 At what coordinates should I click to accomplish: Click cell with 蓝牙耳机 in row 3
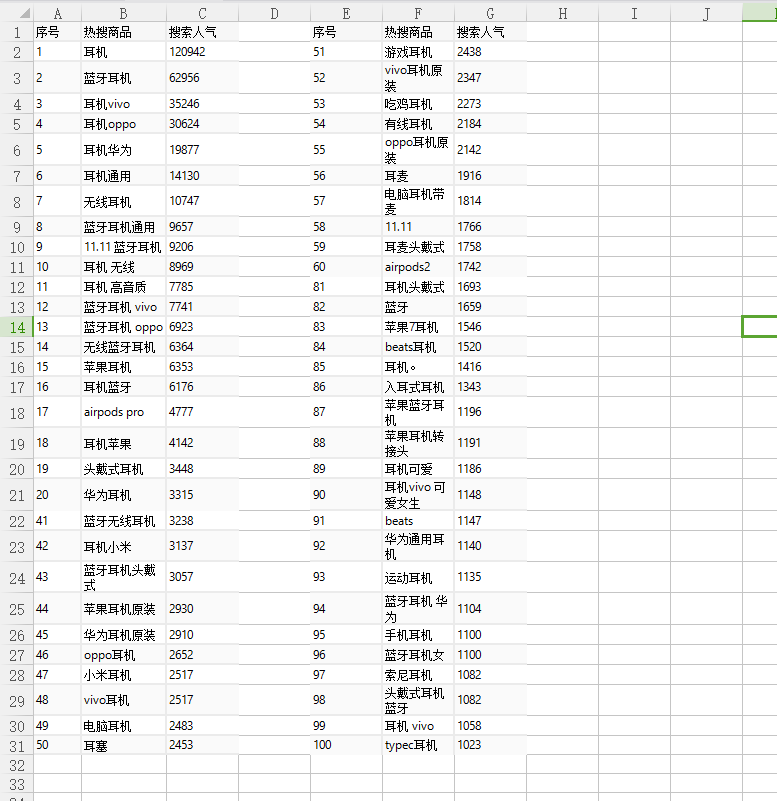coord(124,78)
